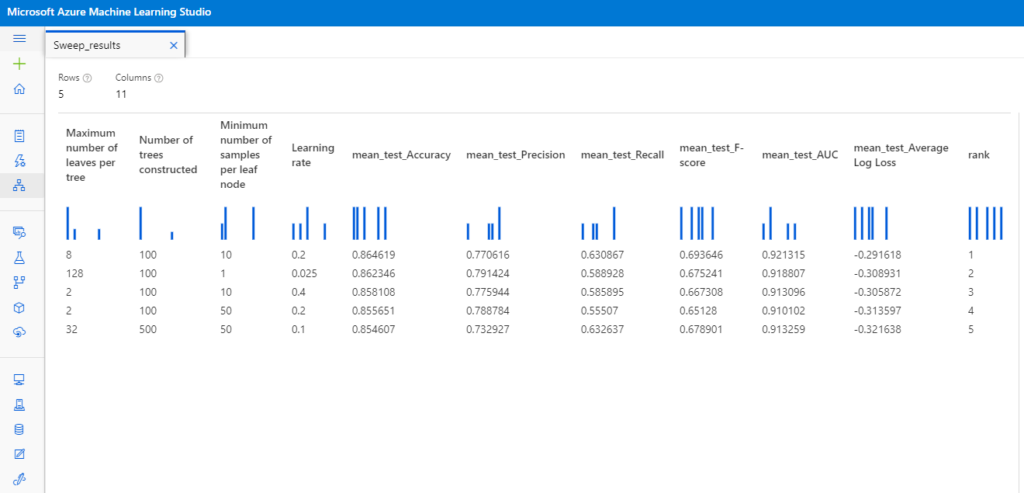1024x493 pixels.
Task: Click the Rows help question mark icon
Action: coord(88,78)
